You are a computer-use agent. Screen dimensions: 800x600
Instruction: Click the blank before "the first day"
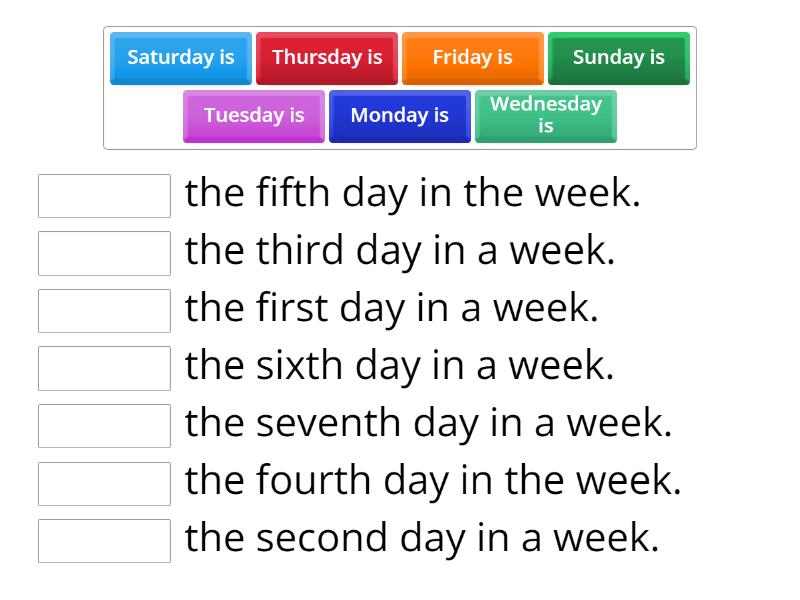104,310
